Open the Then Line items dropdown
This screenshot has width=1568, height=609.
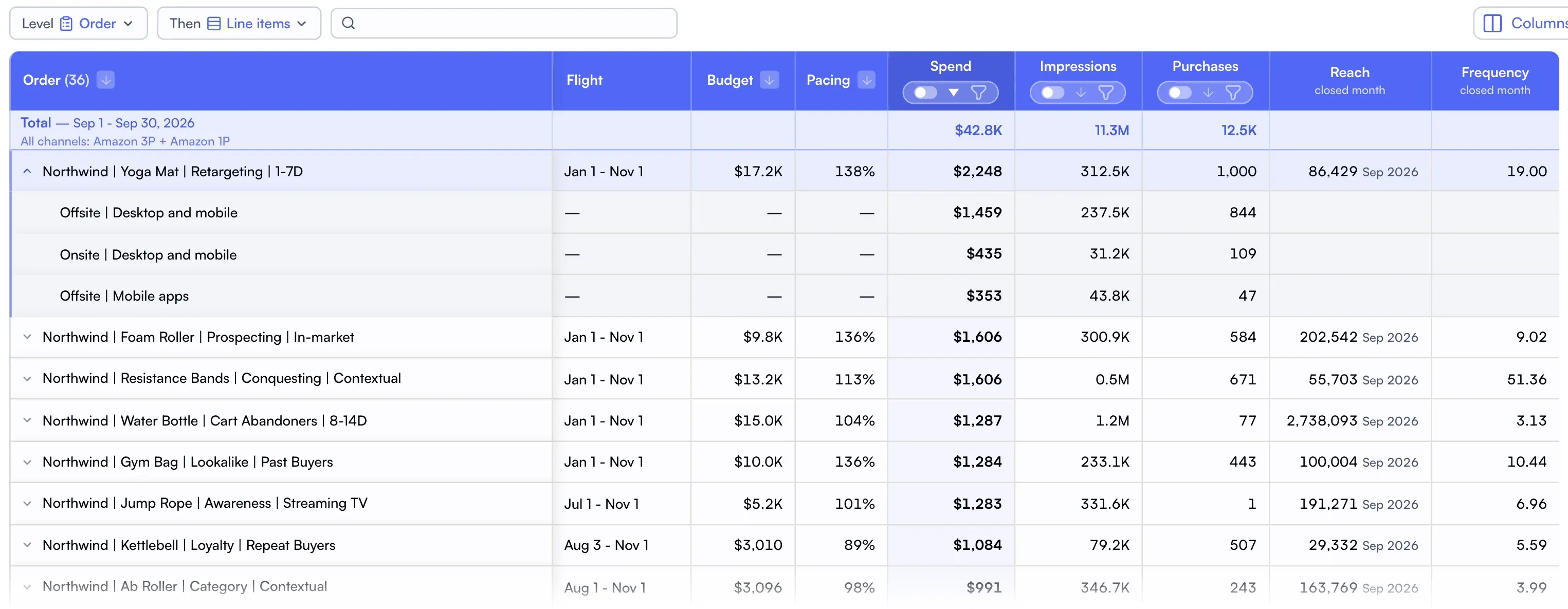pos(239,23)
